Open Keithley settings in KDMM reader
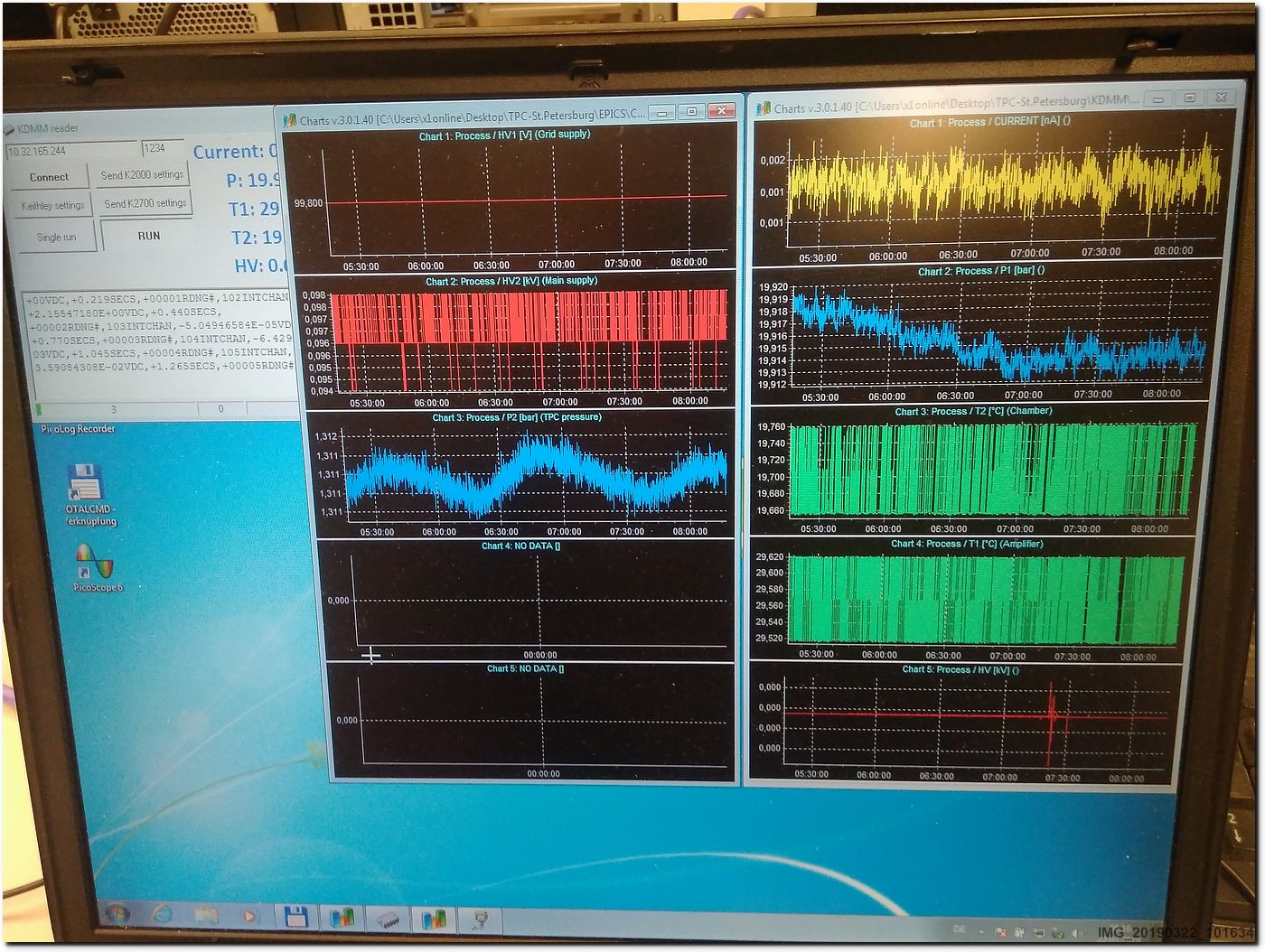The width and height of the screenshot is (1265, 952). [52, 206]
